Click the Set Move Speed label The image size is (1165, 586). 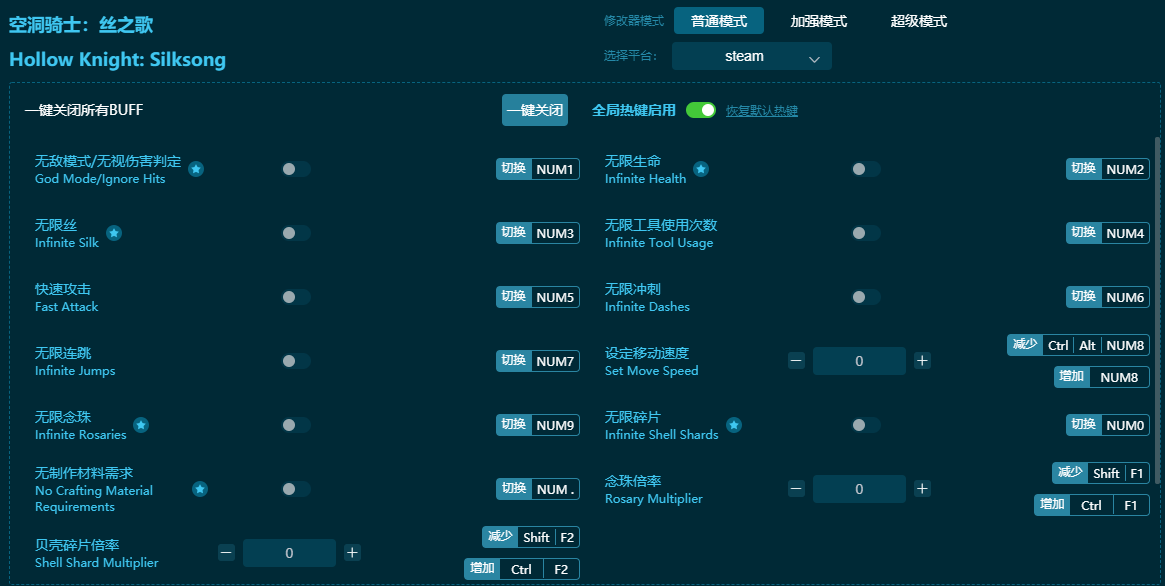tap(652, 361)
